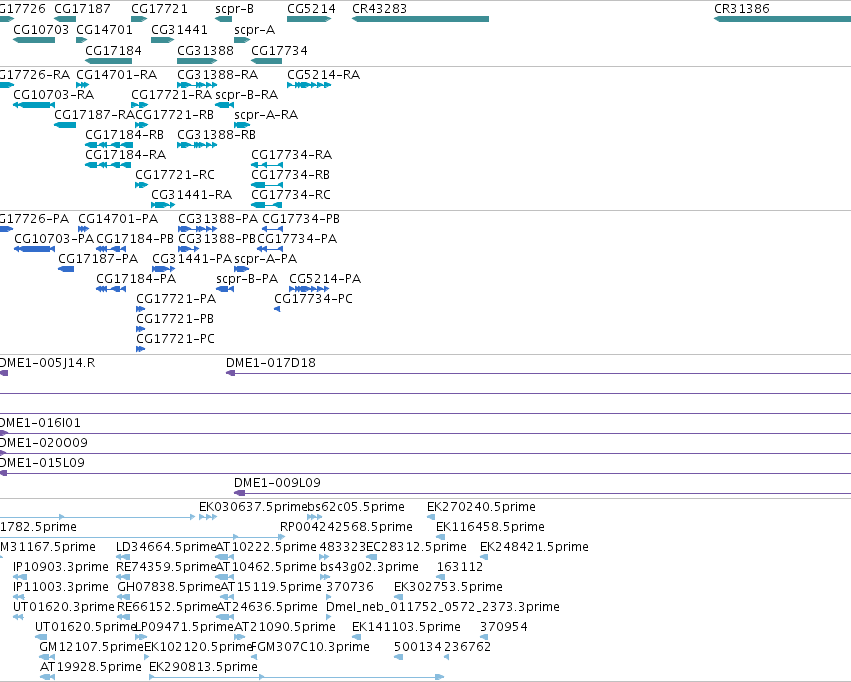Select protein label CG14701-PA
This screenshot has height=682, width=851.
[118, 219]
